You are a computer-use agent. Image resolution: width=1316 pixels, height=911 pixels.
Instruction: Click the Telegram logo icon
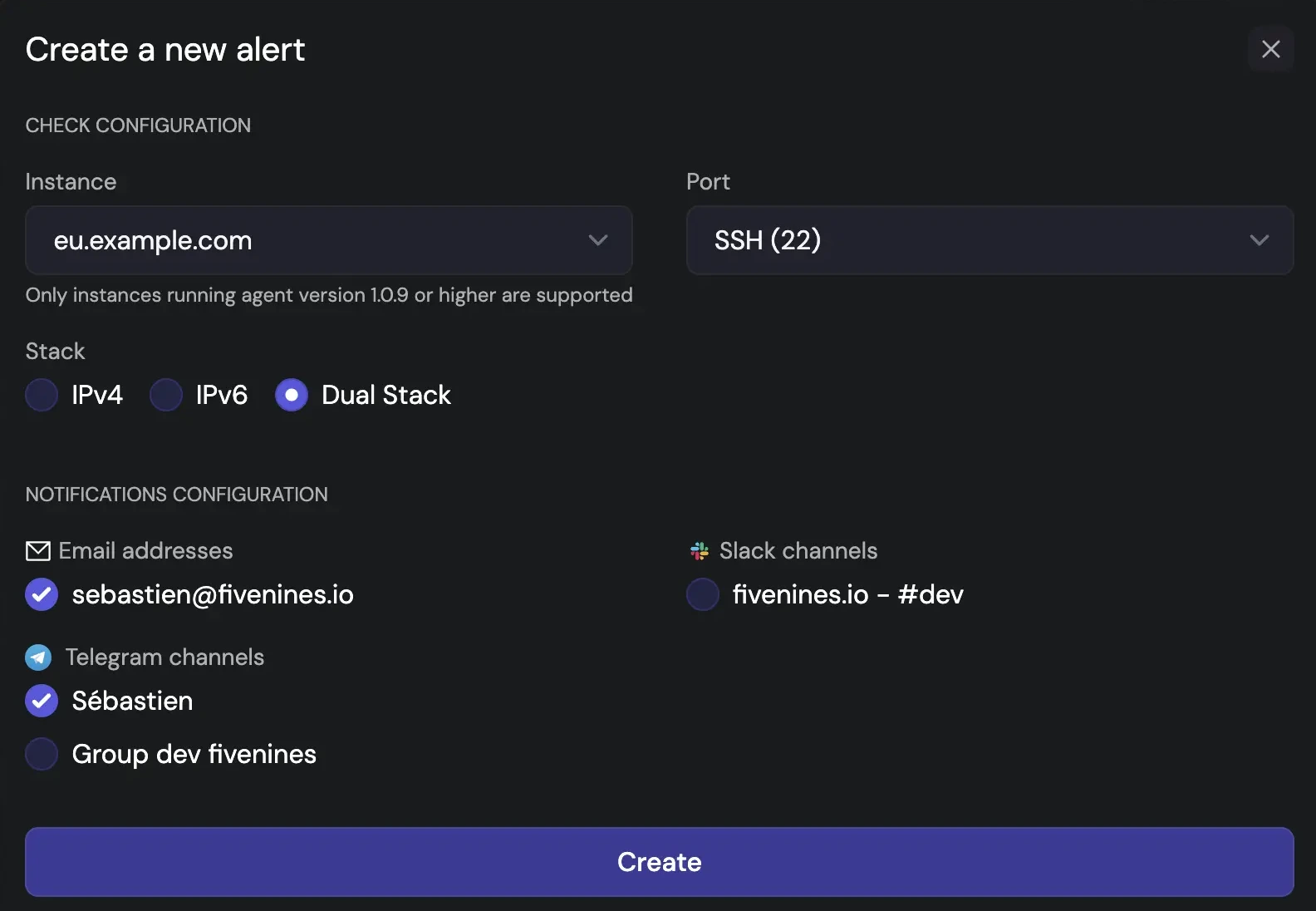[x=38, y=657]
